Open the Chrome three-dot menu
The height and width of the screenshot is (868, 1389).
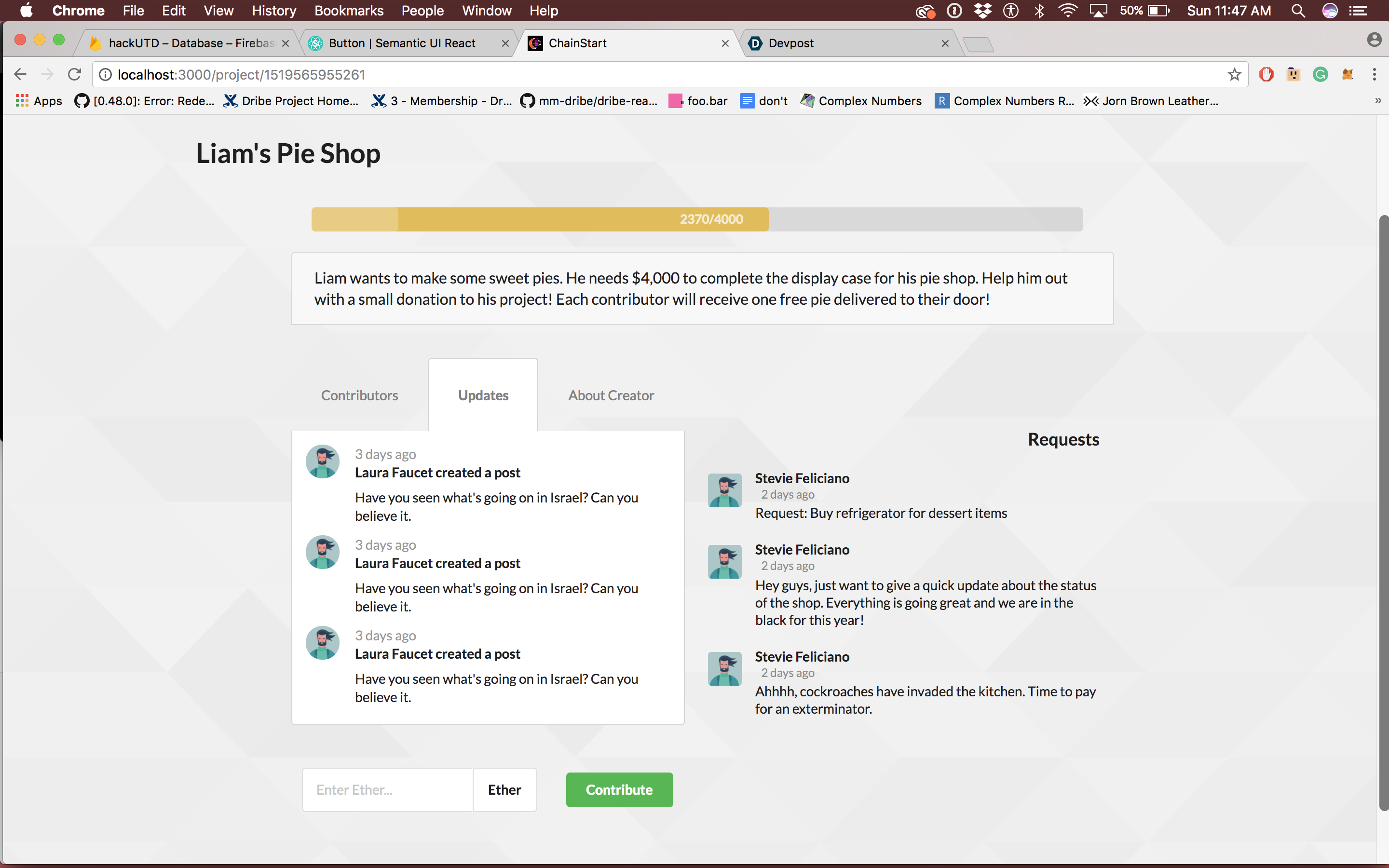(1374, 75)
